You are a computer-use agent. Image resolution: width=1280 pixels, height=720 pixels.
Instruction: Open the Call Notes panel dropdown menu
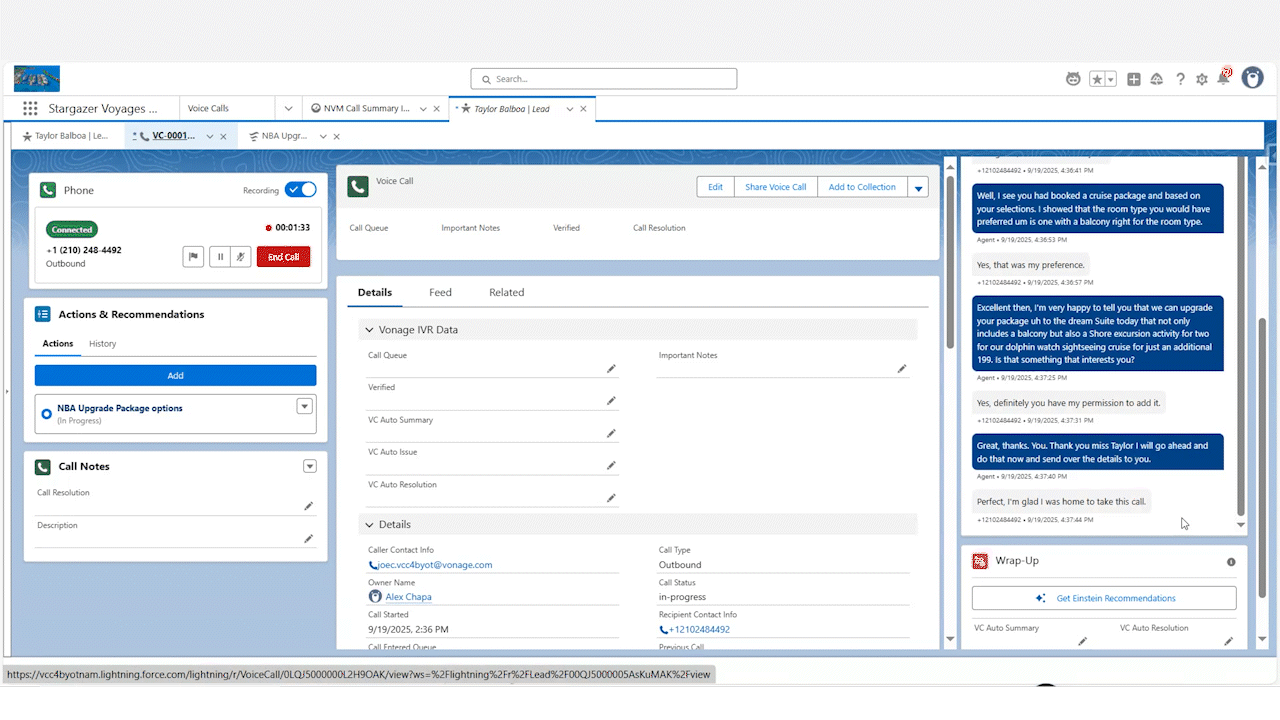[310, 465]
